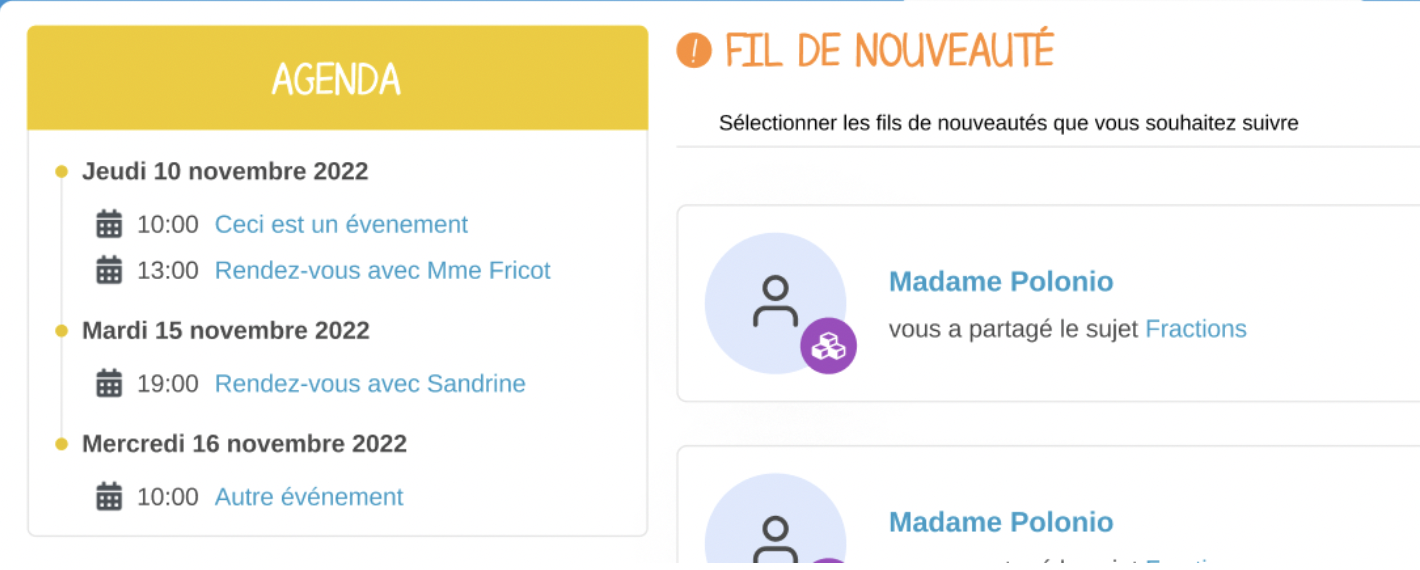Click the Sélectionner les fils de nouveautés text
Screen dimensions: 1420x570
click(1009, 123)
